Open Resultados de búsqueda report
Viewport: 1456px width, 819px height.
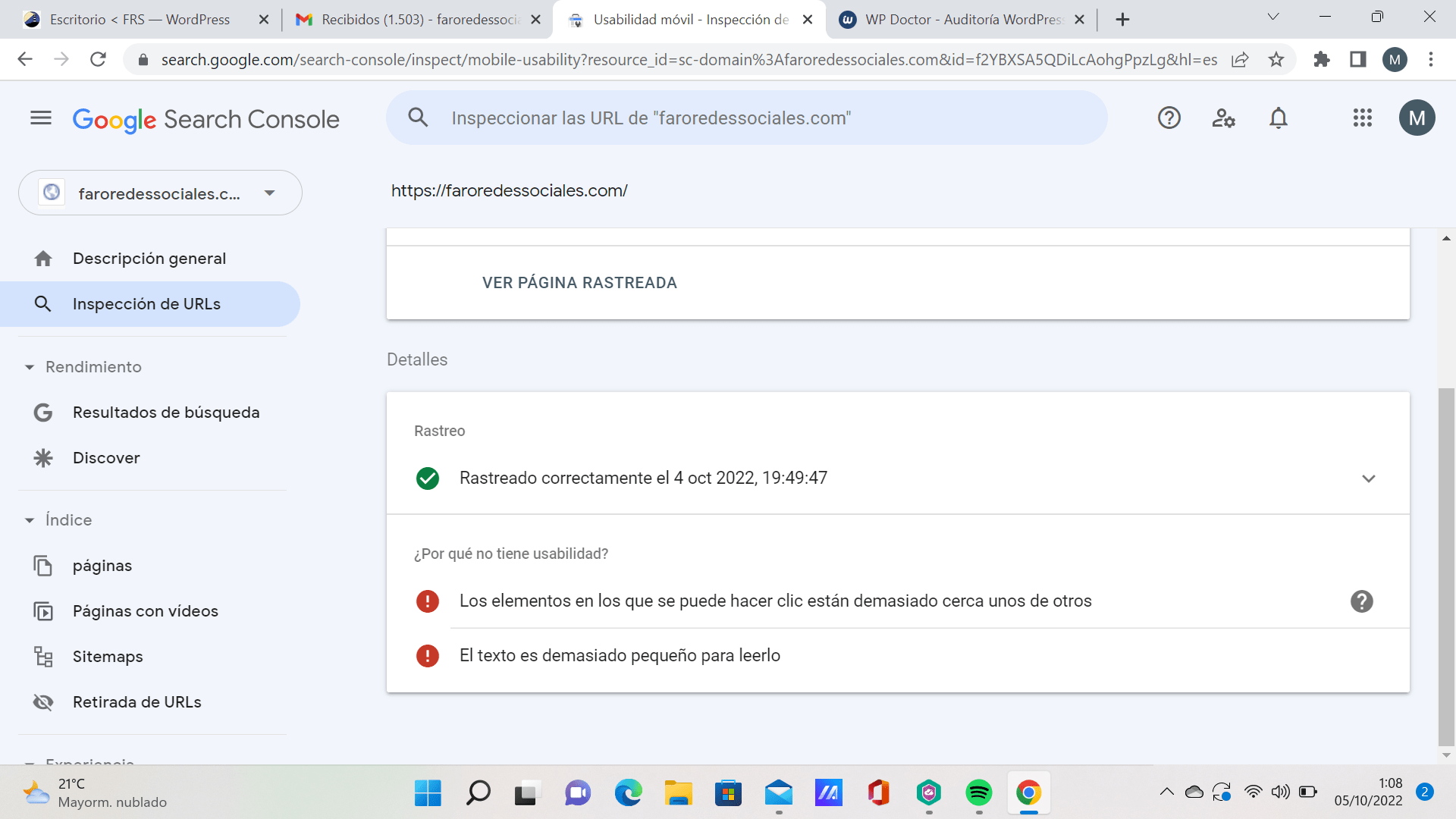(x=150, y=413)
